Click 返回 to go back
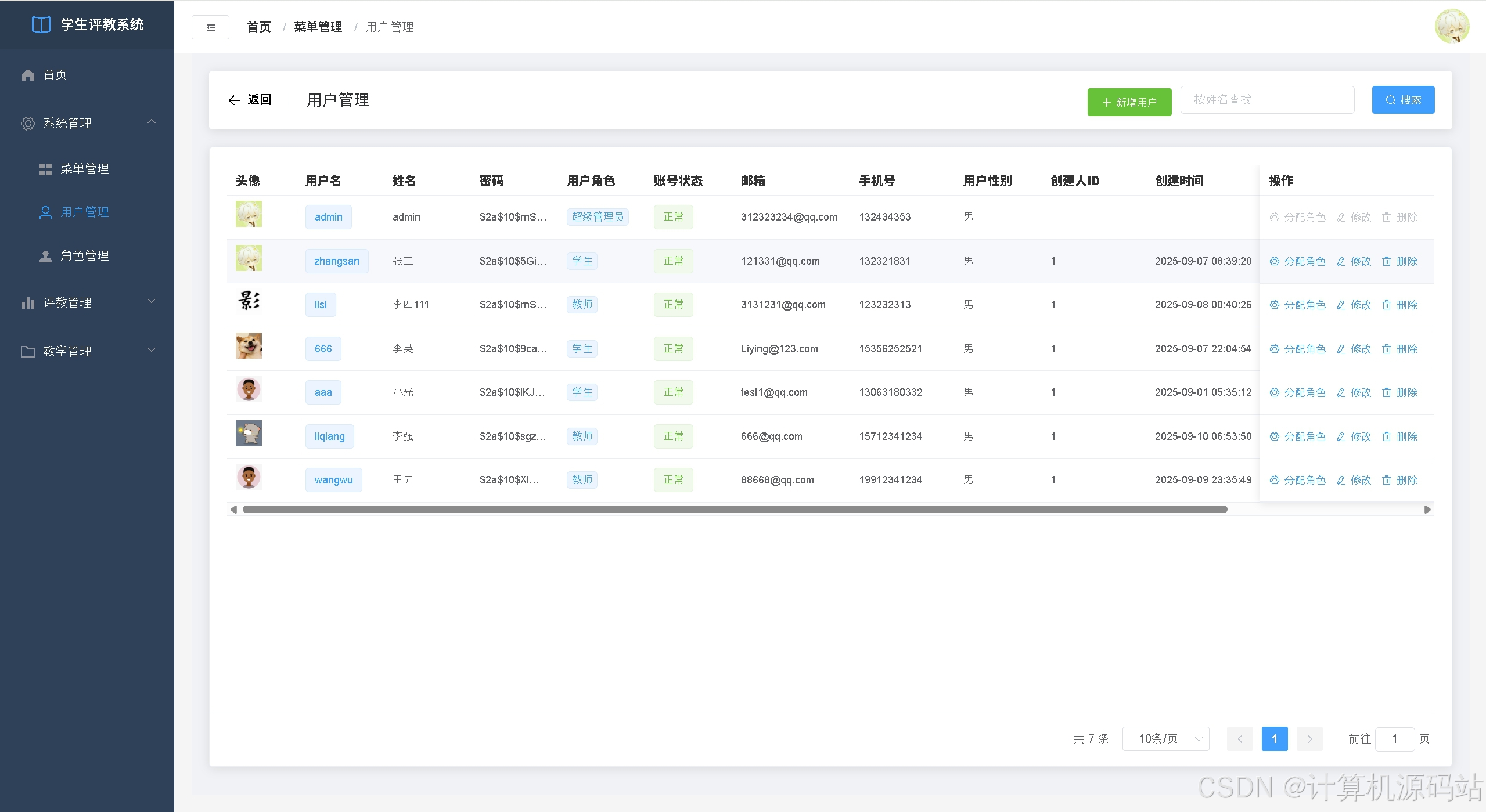Image resolution: width=1486 pixels, height=812 pixels. (x=259, y=100)
